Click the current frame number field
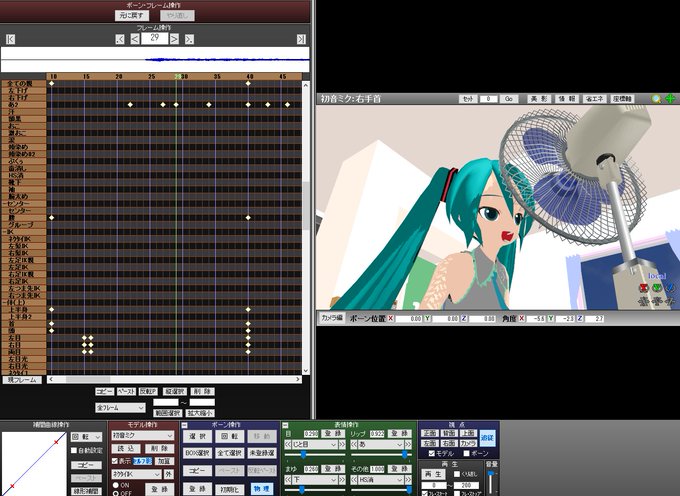The width and height of the screenshot is (680, 496). 154,39
